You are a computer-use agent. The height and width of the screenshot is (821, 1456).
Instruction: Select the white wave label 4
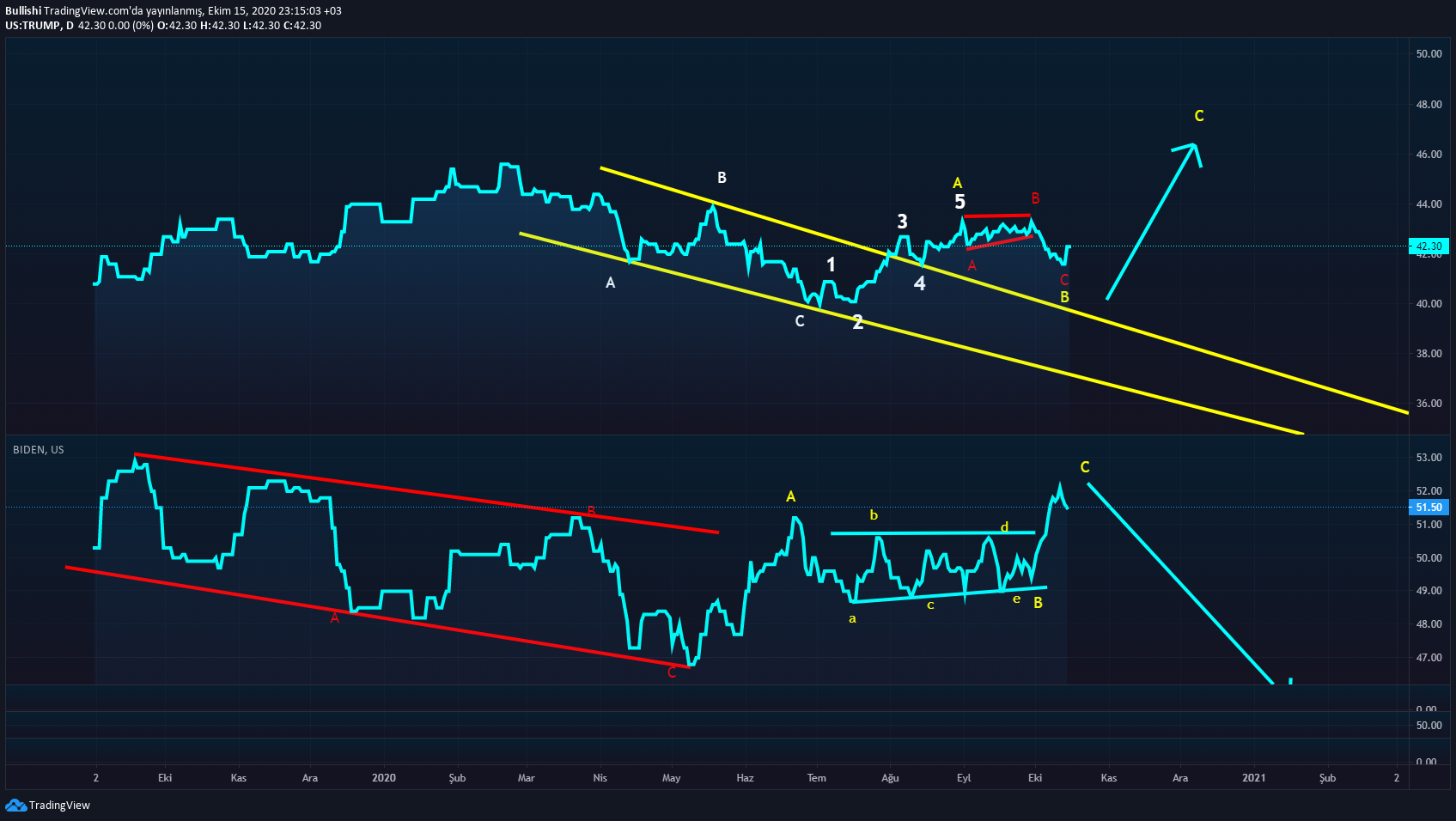[x=920, y=283]
